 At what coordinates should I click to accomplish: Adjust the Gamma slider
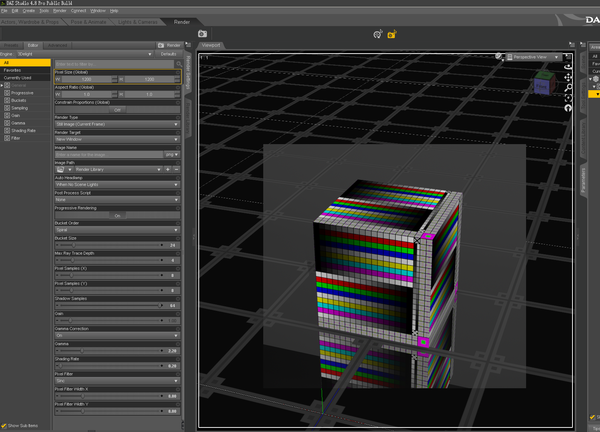[x=111, y=351]
